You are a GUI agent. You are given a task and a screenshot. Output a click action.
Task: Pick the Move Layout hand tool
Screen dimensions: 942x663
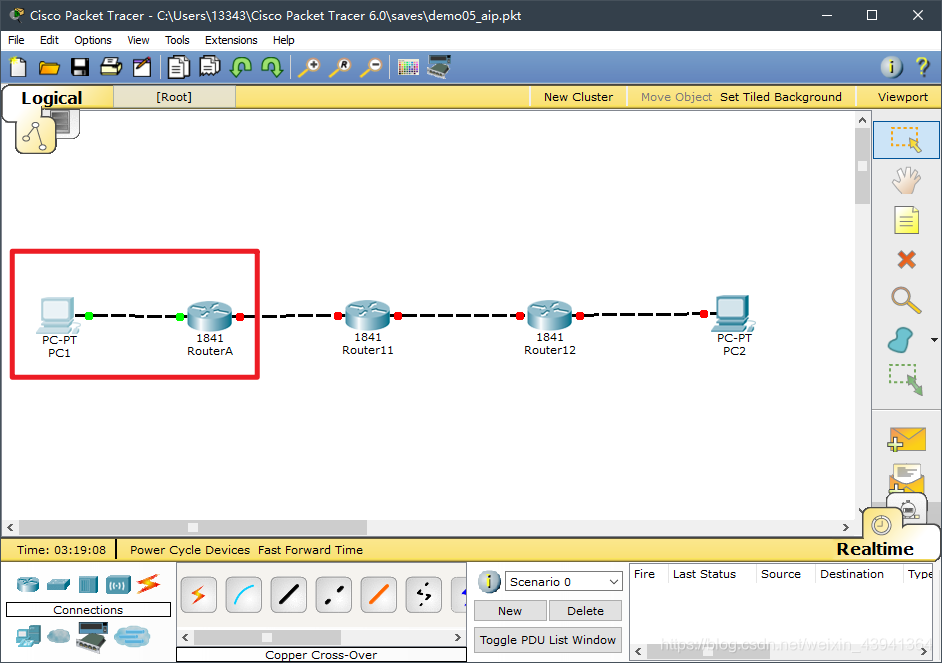pyautogui.click(x=906, y=180)
